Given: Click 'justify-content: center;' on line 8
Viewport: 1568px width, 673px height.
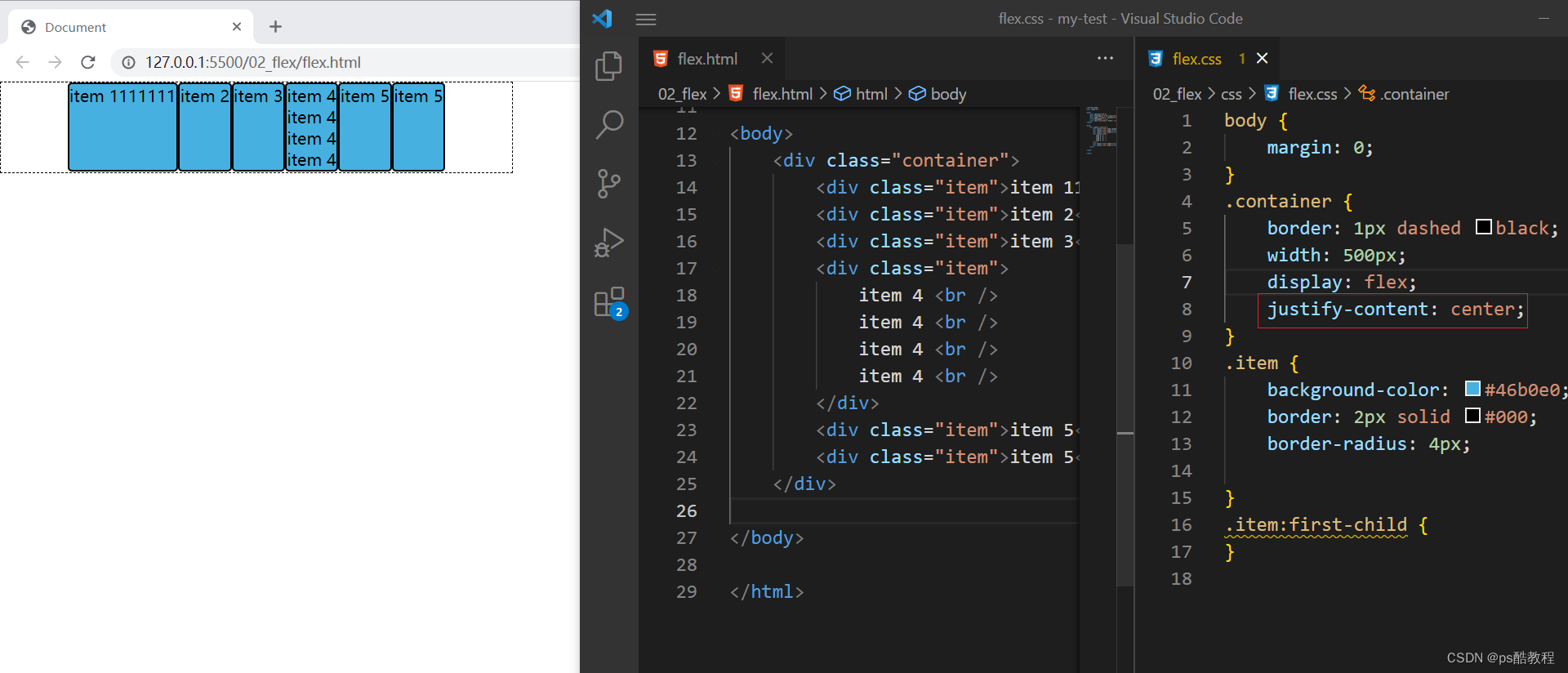Looking at the screenshot, I should pos(1395,310).
